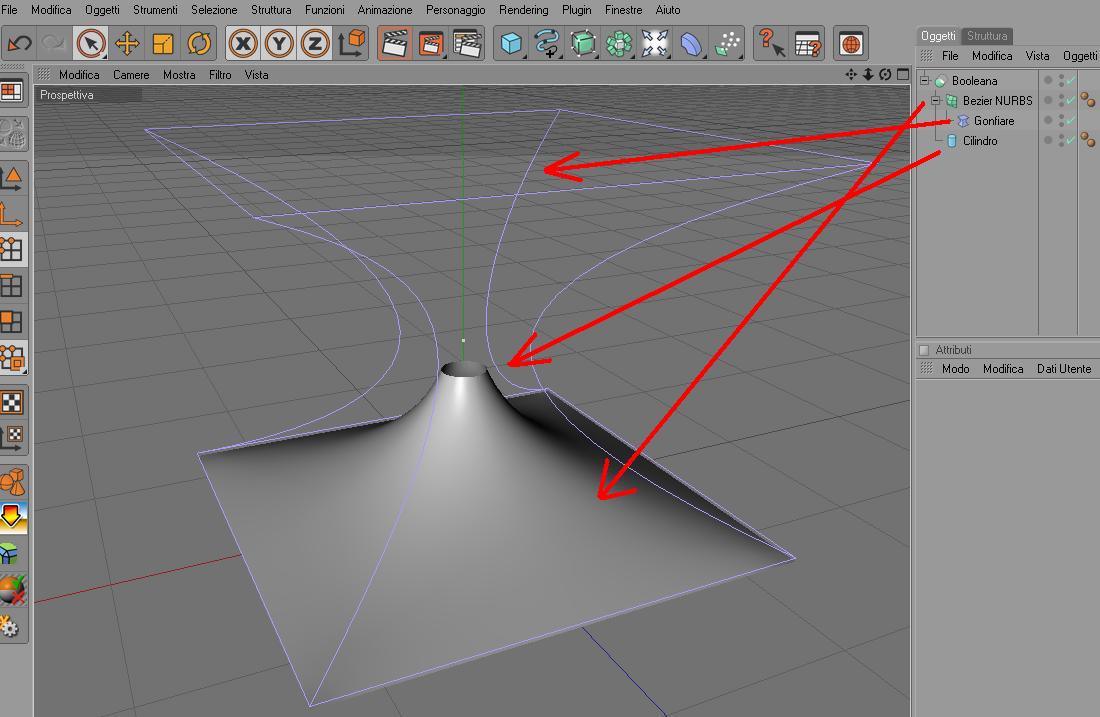The width and height of the screenshot is (1100, 717).
Task: Toggle the checkbox beside Attributi
Action: (x=925, y=350)
